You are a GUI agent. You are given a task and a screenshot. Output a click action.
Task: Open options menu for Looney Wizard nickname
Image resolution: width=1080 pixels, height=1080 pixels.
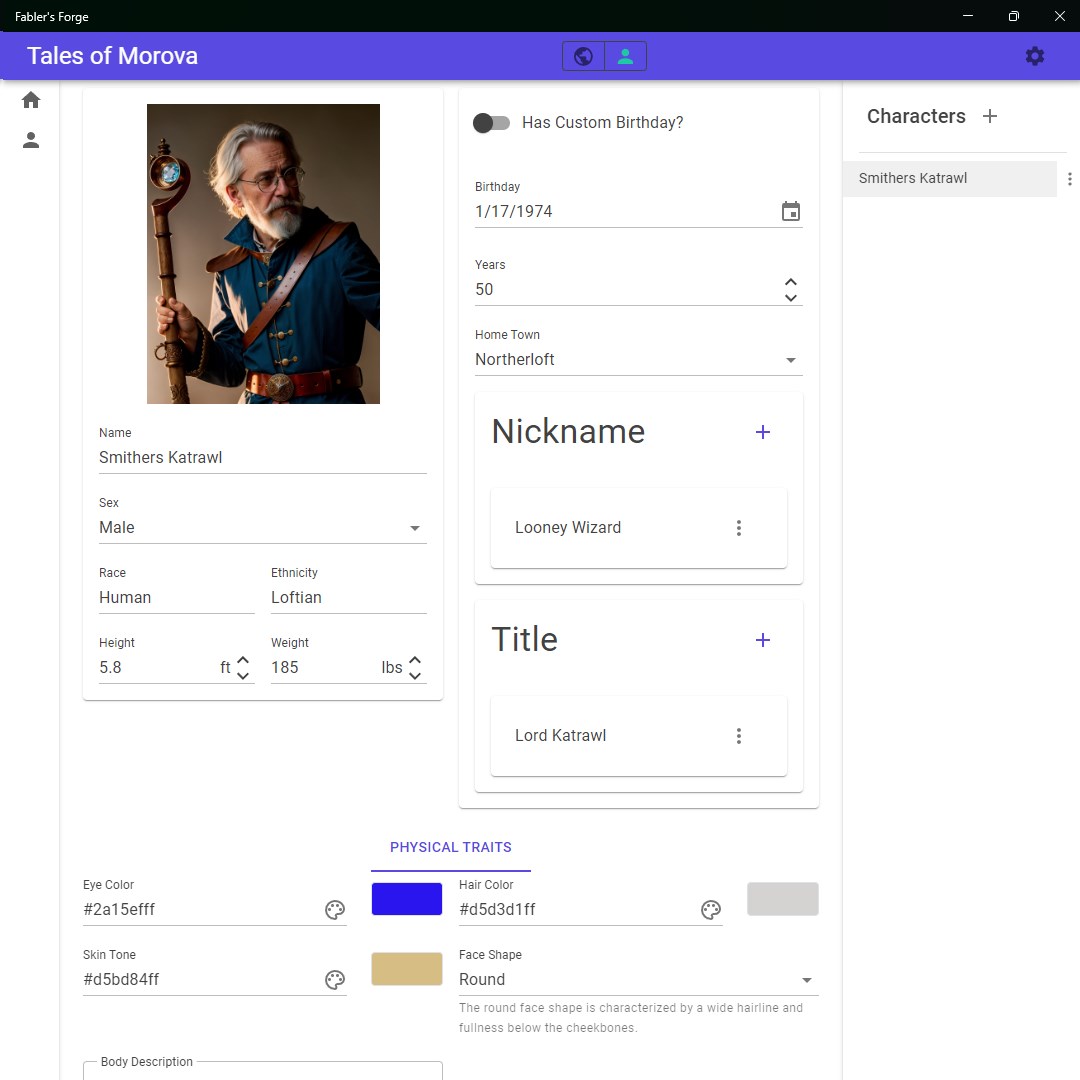739,527
